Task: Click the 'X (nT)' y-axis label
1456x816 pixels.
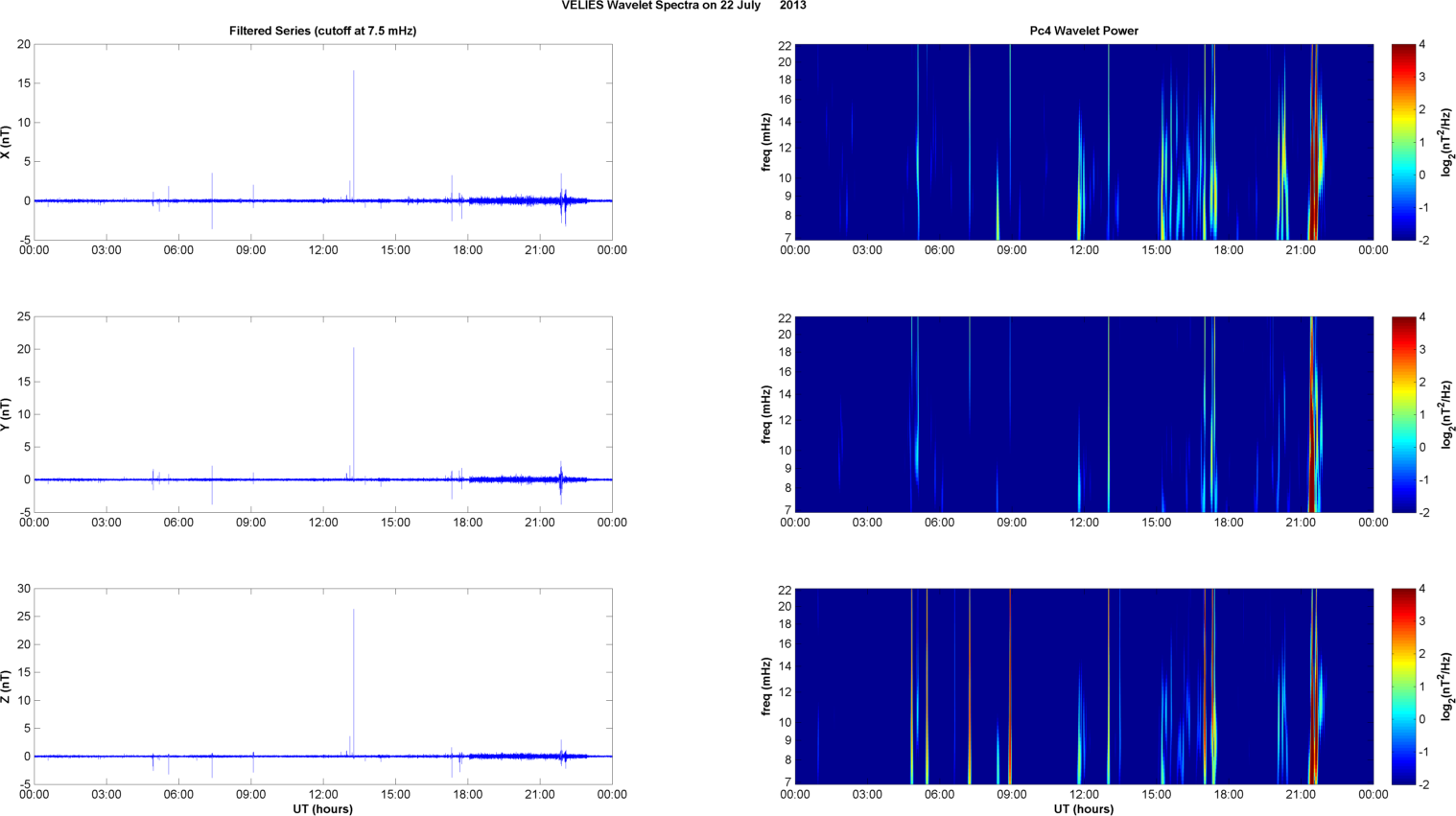Action: click(7, 142)
